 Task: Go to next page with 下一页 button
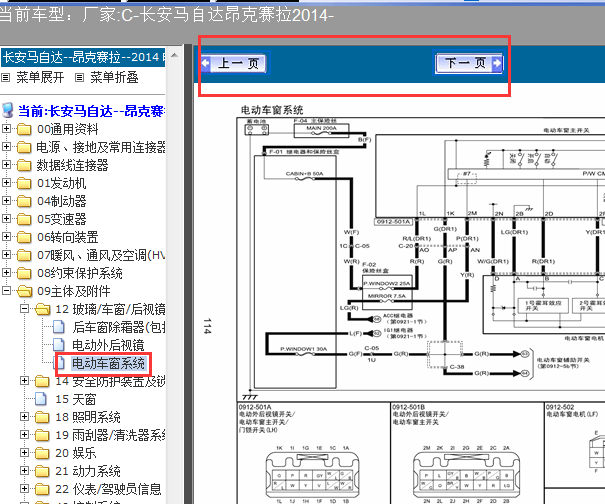coord(469,63)
